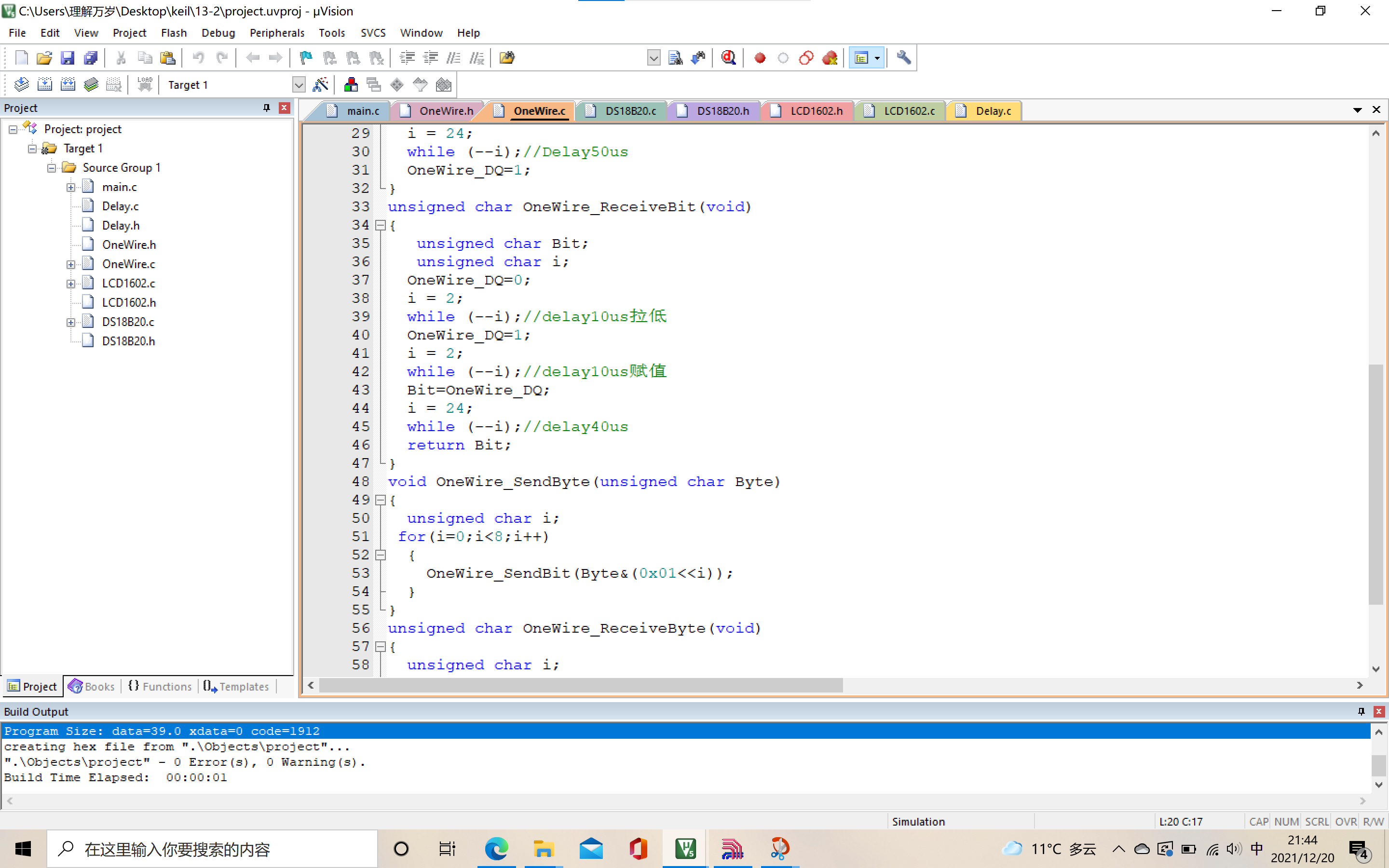Collapse Source Group 1 in the project tree
1389x868 pixels.
pos(52,168)
